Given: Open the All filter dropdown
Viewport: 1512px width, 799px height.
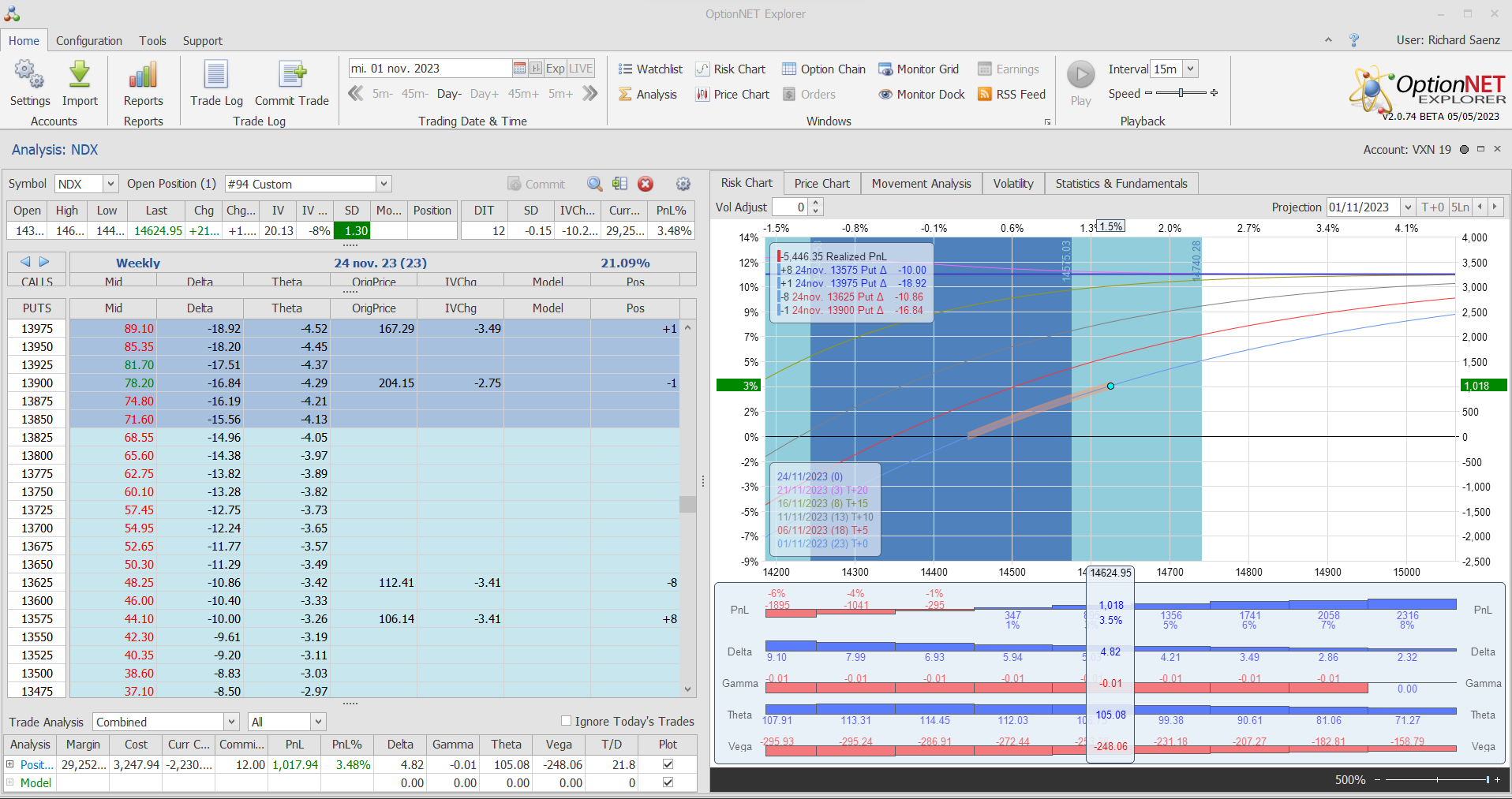Looking at the screenshot, I should point(318,722).
